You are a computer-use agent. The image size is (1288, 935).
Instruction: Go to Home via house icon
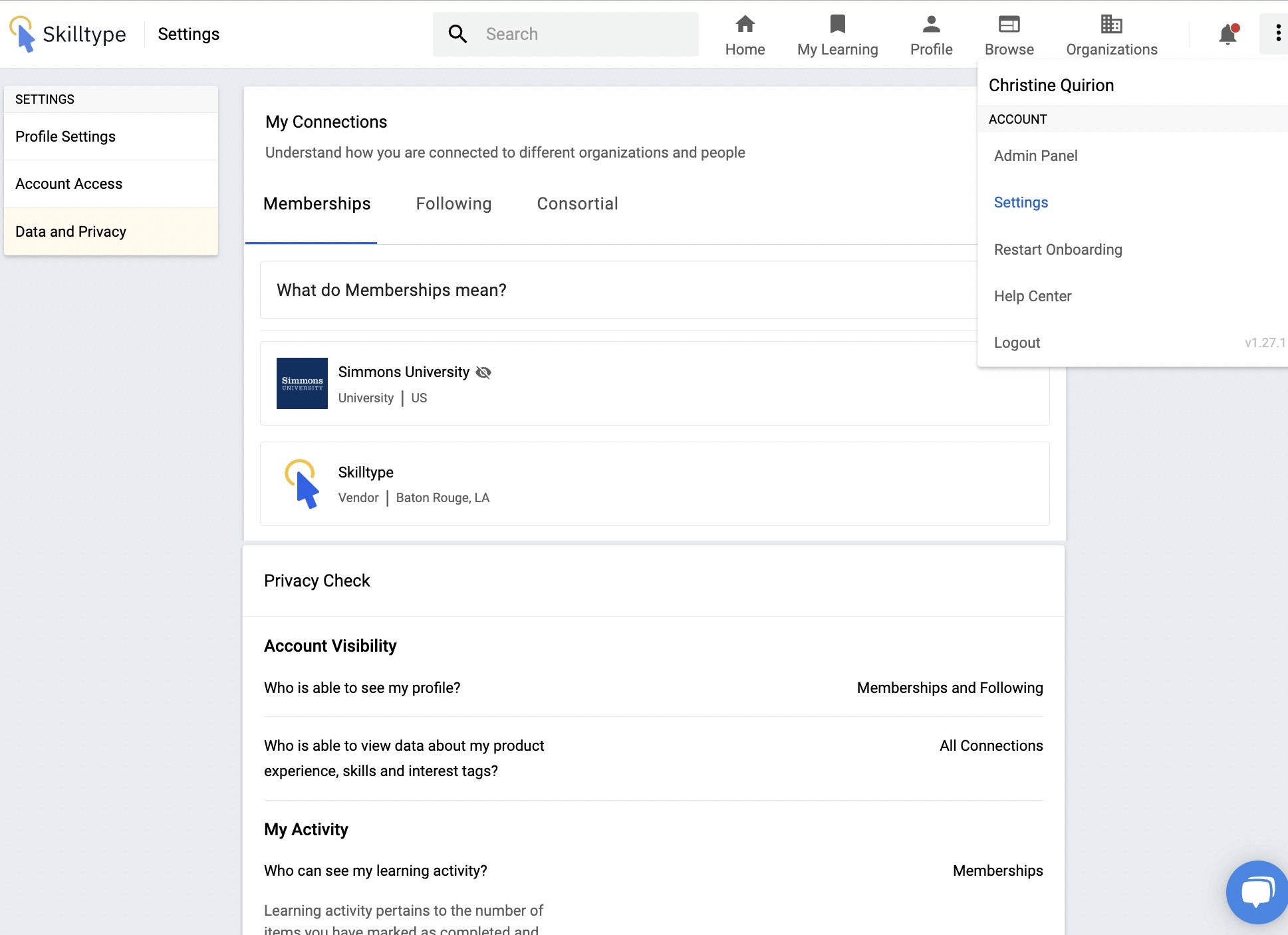[x=745, y=25]
